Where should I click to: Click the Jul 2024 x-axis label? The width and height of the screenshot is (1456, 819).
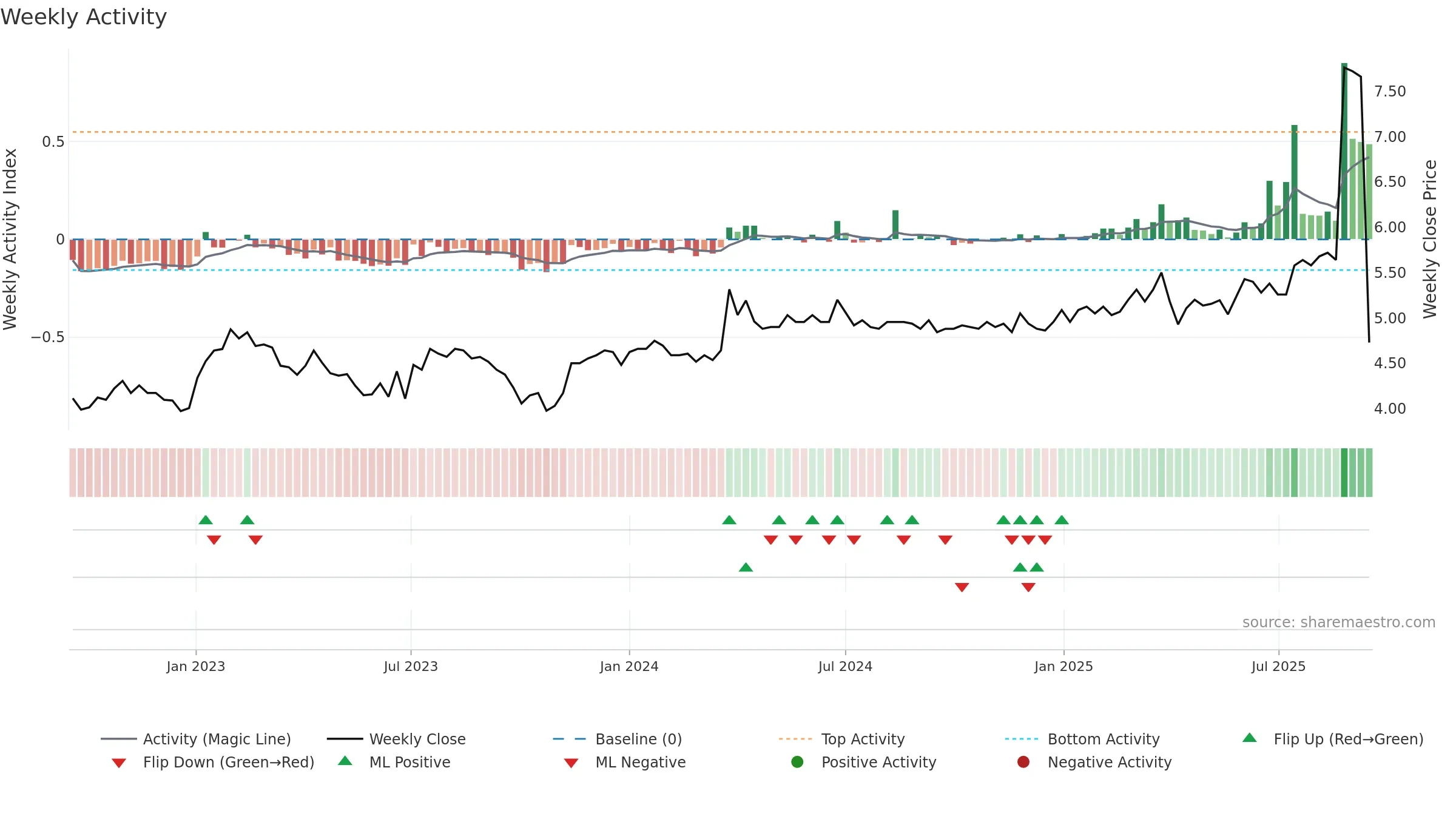pos(845,666)
